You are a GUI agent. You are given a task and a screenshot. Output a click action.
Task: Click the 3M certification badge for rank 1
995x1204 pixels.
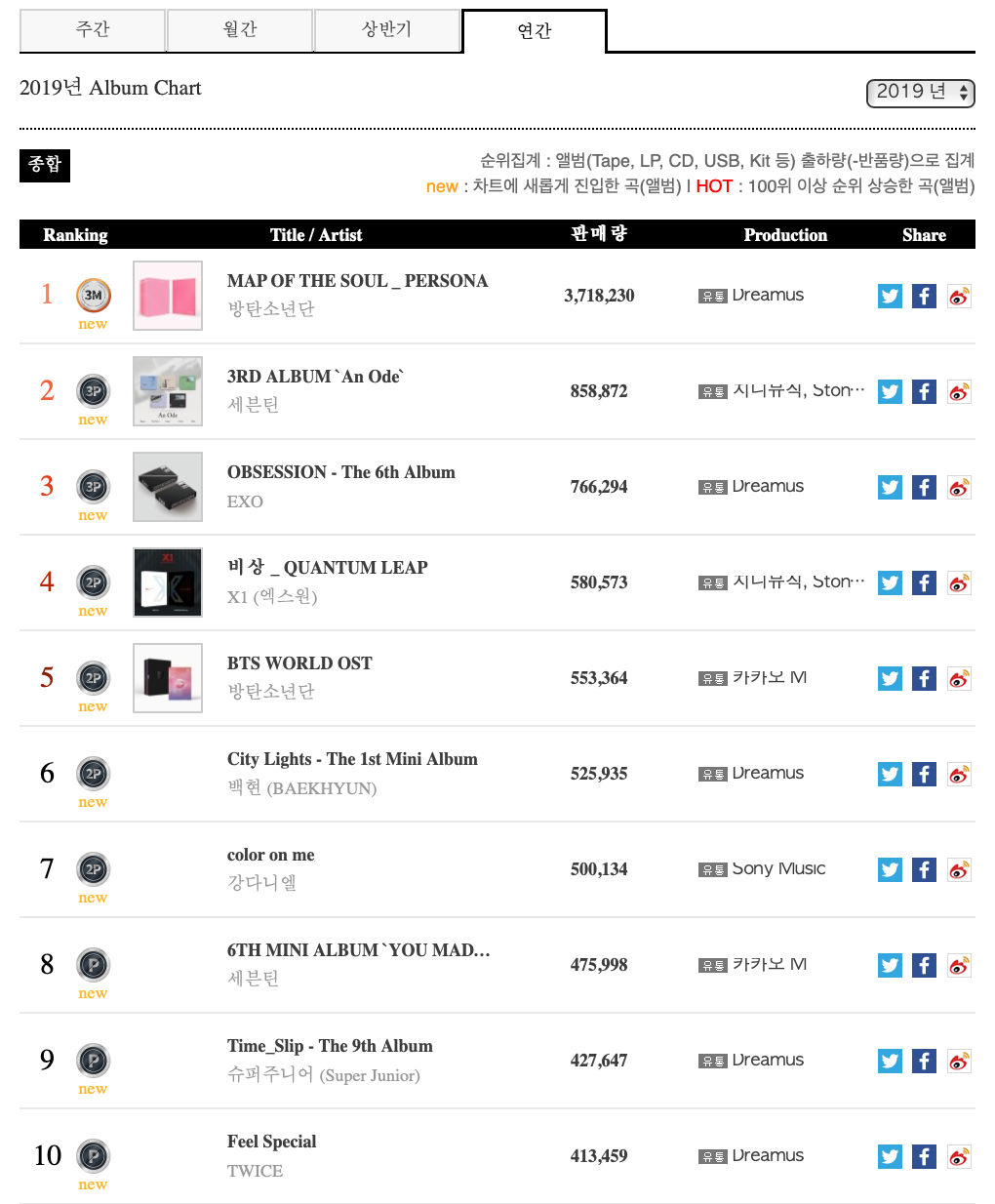point(93,295)
